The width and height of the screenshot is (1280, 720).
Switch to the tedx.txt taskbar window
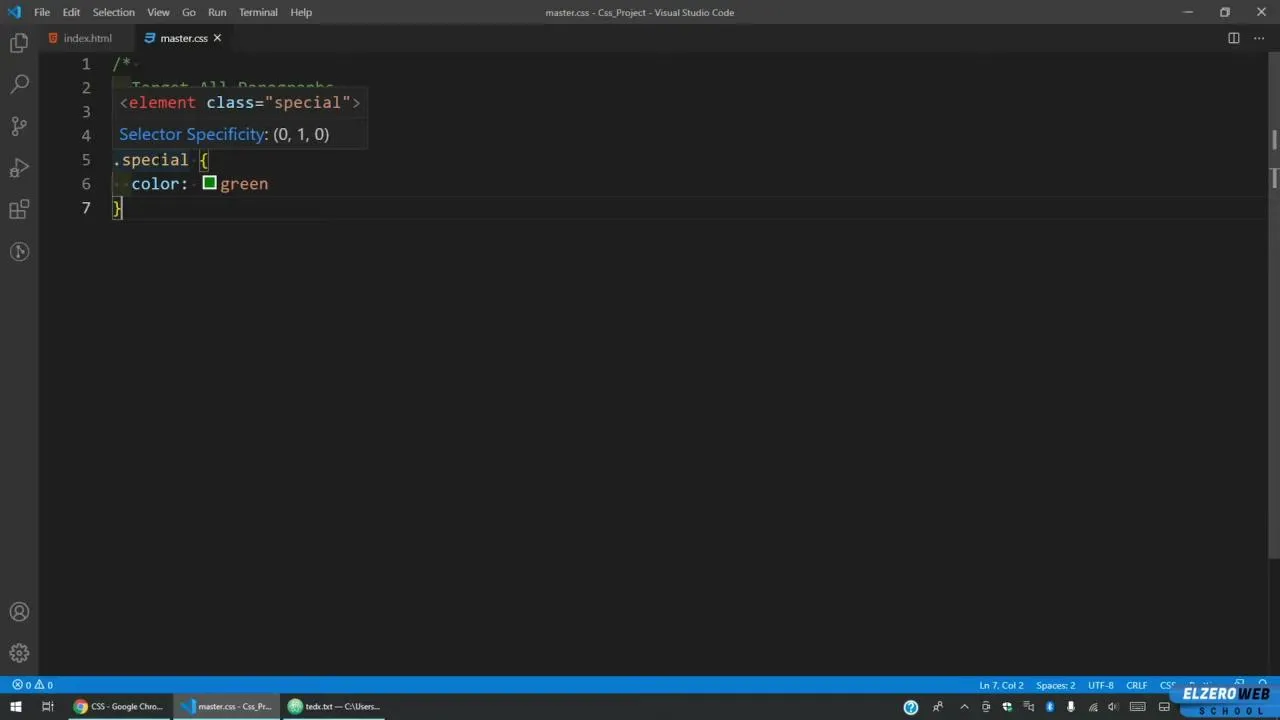[334, 707]
